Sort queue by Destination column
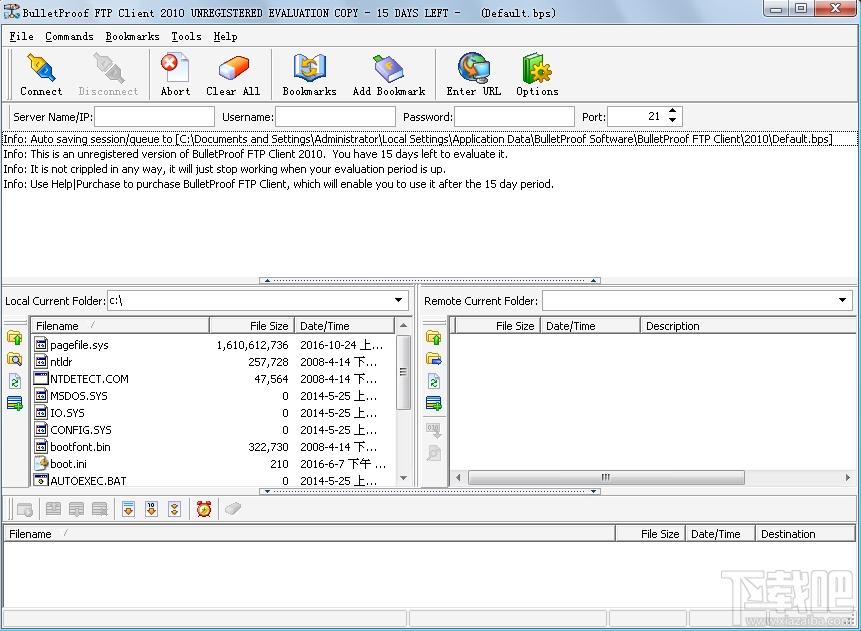 [x=805, y=534]
